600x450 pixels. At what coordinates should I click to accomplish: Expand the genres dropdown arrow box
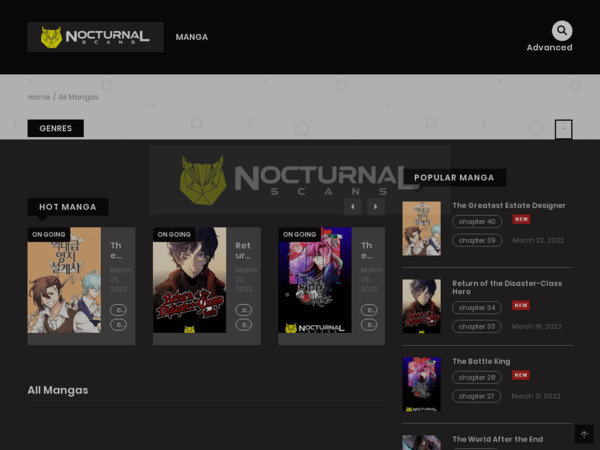pyautogui.click(x=563, y=129)
